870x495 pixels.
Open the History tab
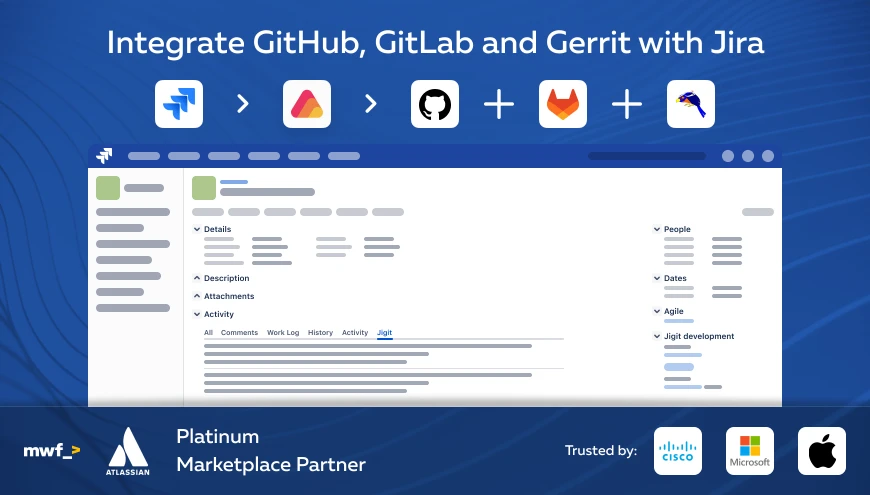click(x=320, y=332)
